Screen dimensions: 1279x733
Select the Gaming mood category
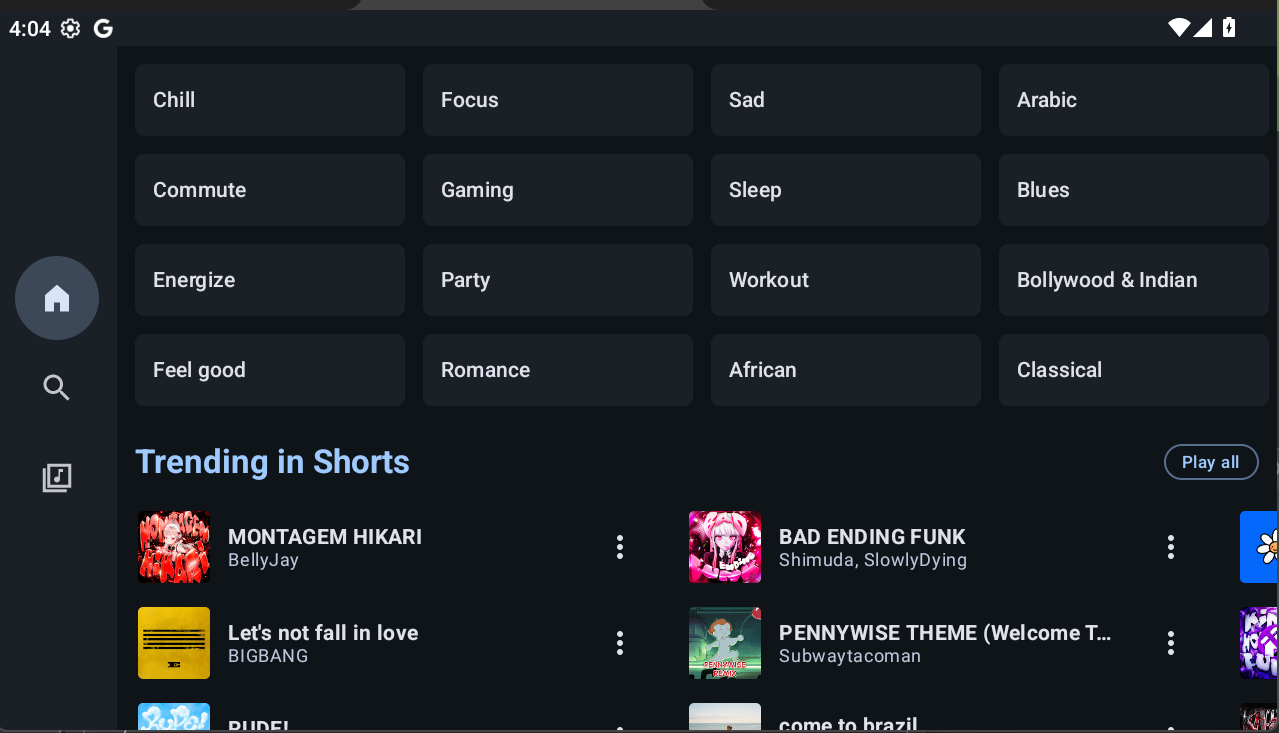pos(557,190)
